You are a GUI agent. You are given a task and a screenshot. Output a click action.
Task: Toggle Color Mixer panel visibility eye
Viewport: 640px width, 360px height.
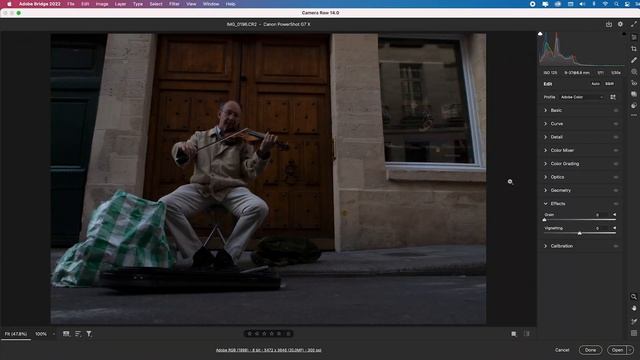(616, 151)
